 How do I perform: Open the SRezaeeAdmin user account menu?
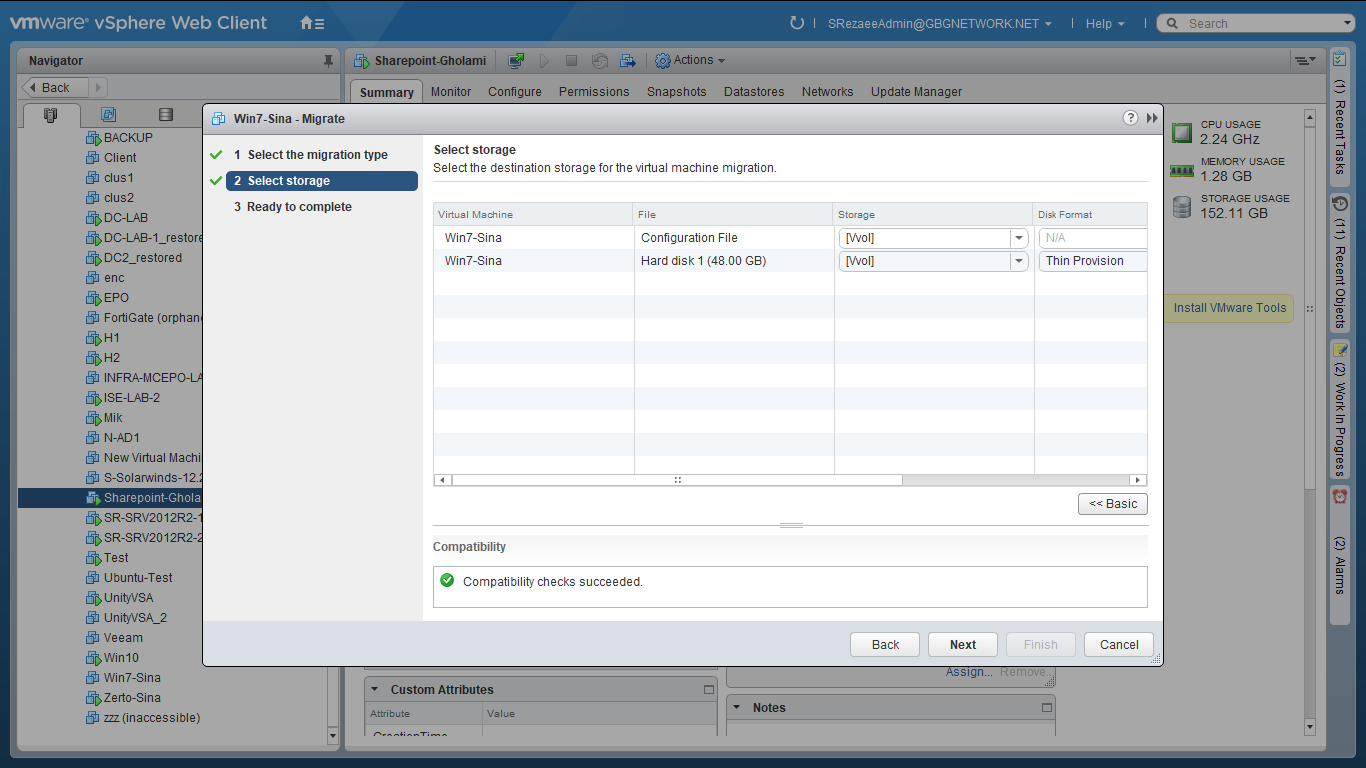click(939, 24)
